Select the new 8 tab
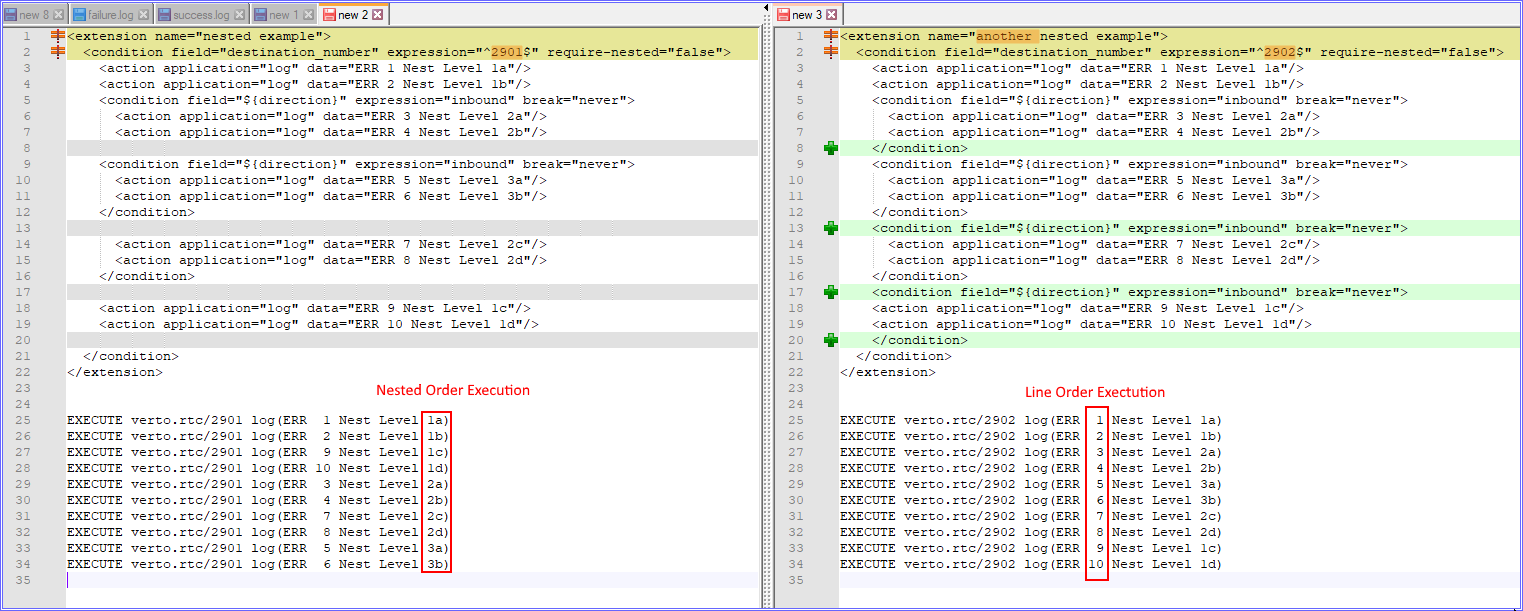 34,15
